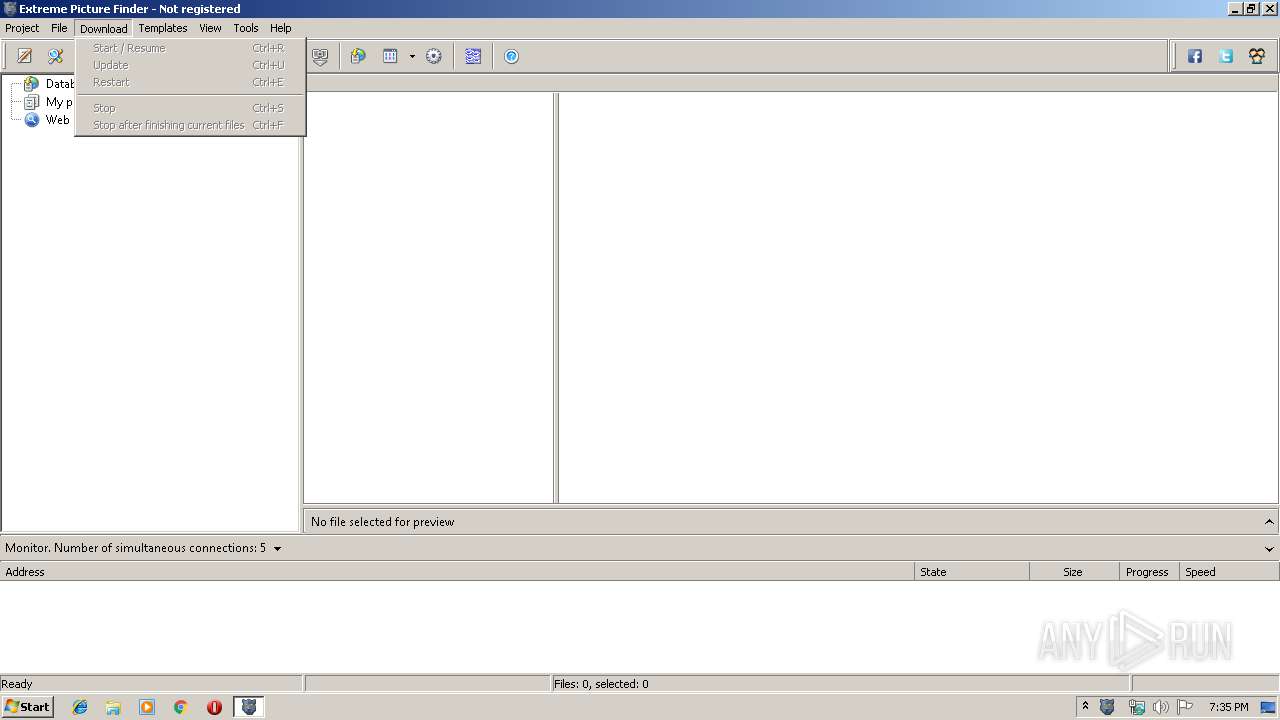
Task: Click the Address column header
Action: click(457, 572)
